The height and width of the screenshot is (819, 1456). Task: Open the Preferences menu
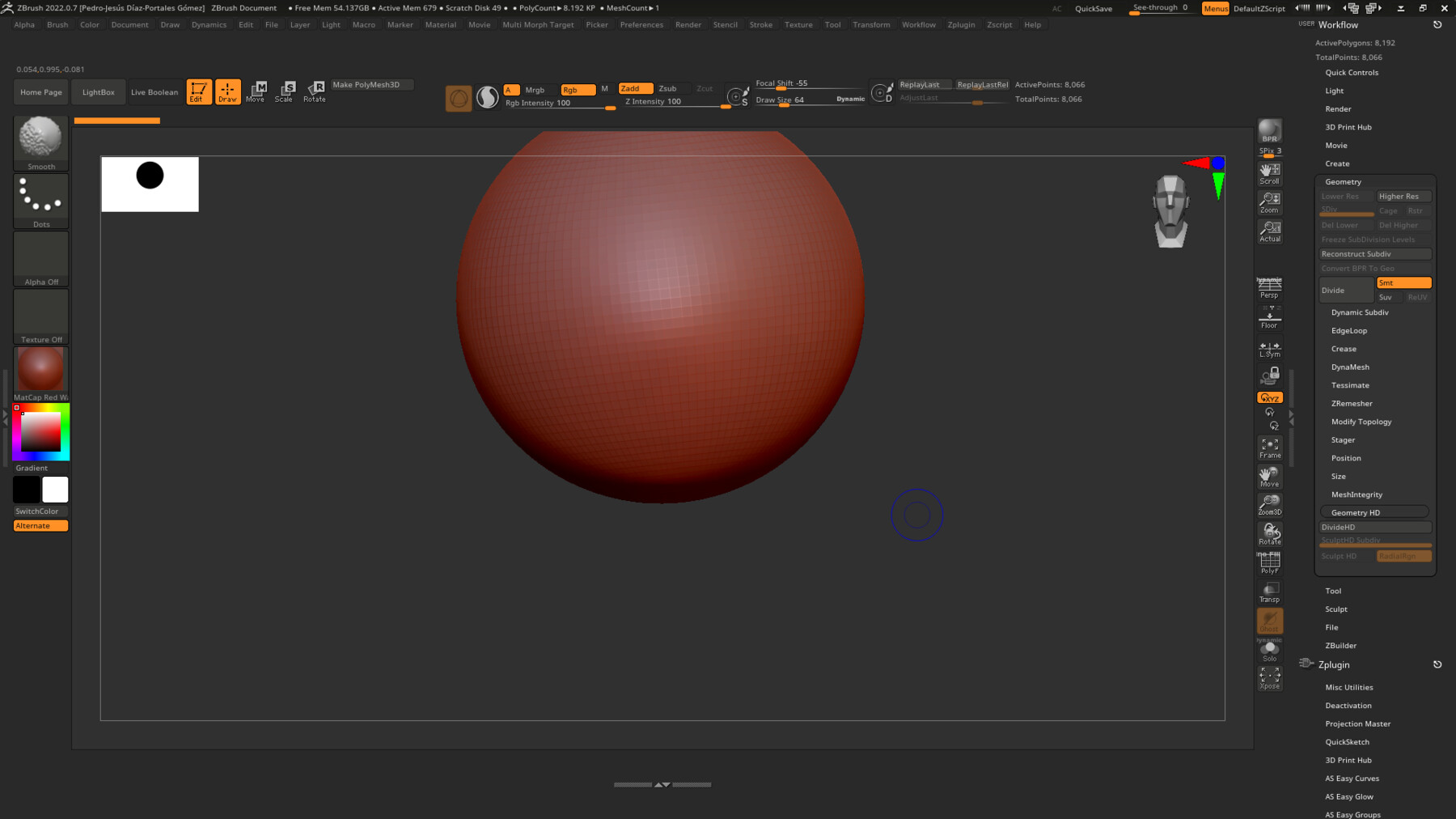641,24
